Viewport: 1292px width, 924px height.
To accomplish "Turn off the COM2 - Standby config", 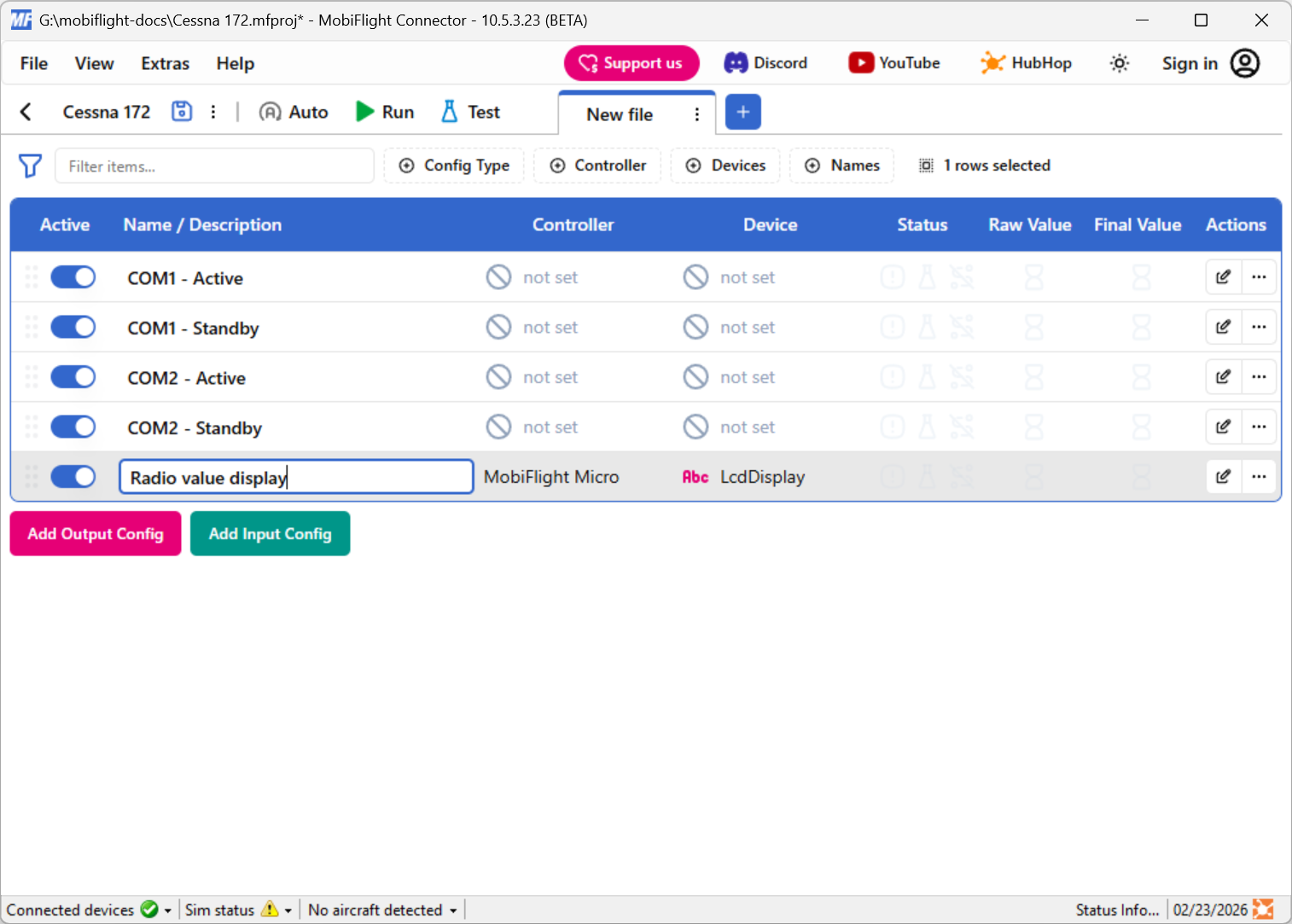I will [x=73, y=427].
